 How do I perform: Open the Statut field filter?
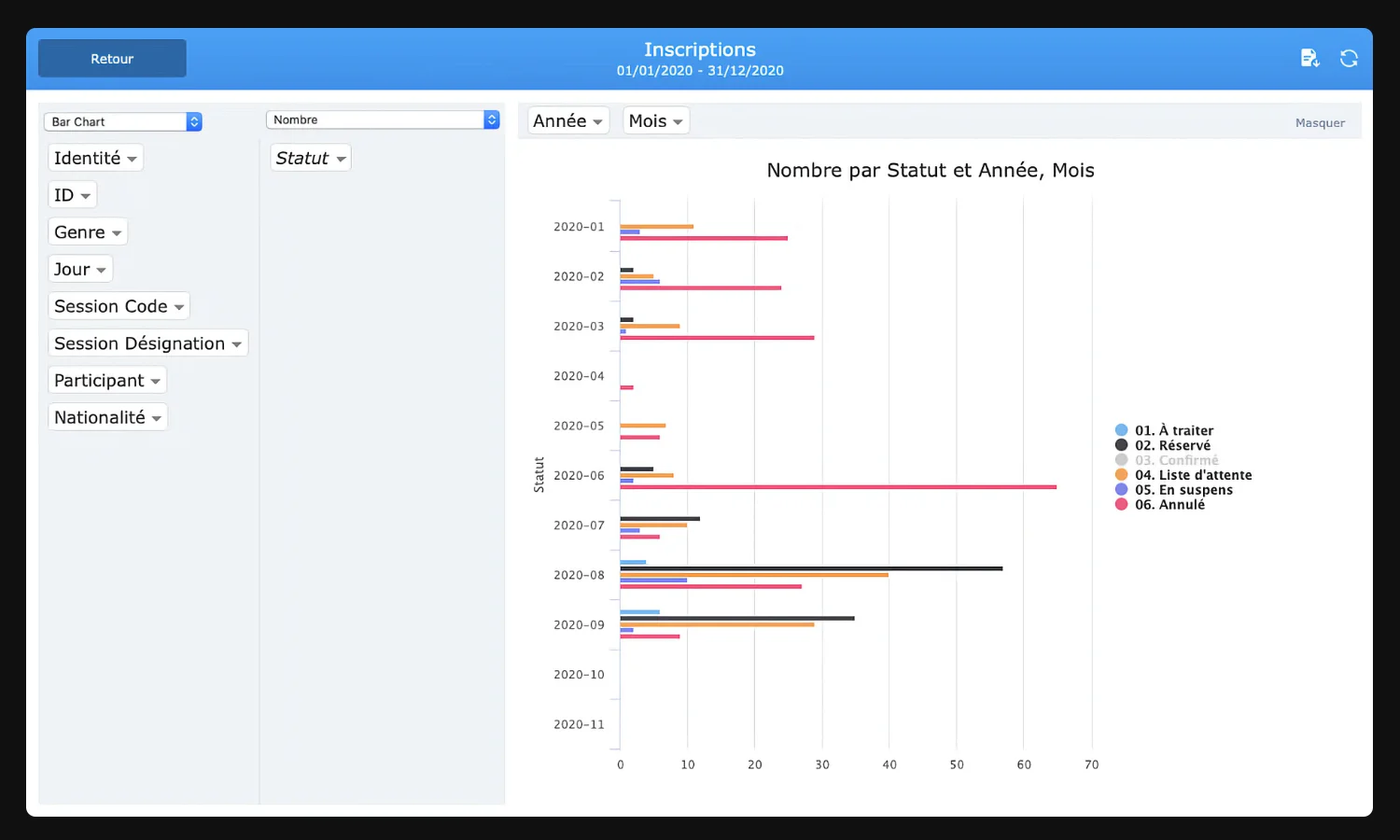tap(341, 160)
